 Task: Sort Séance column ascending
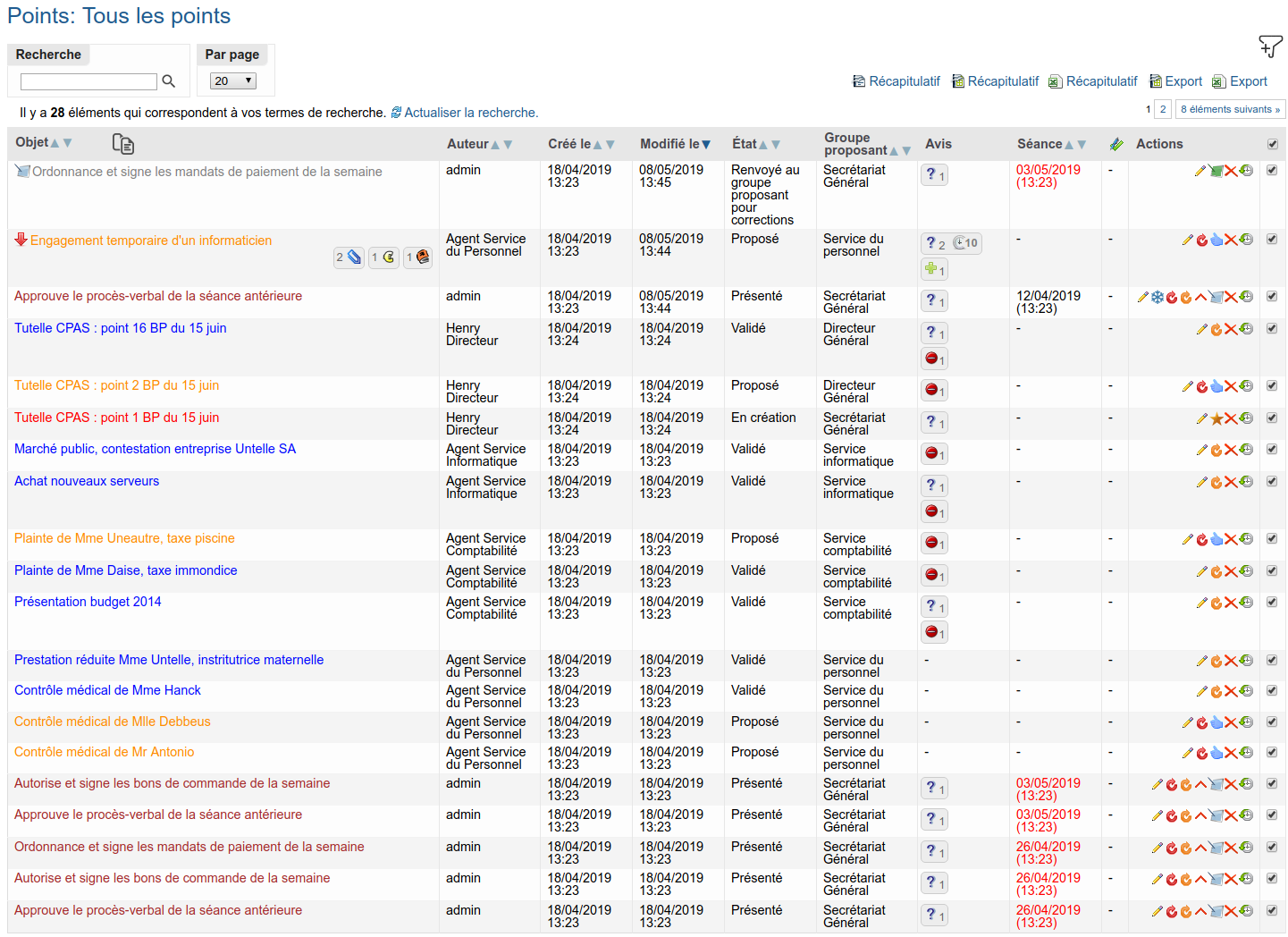click(x=1069, y=145)
